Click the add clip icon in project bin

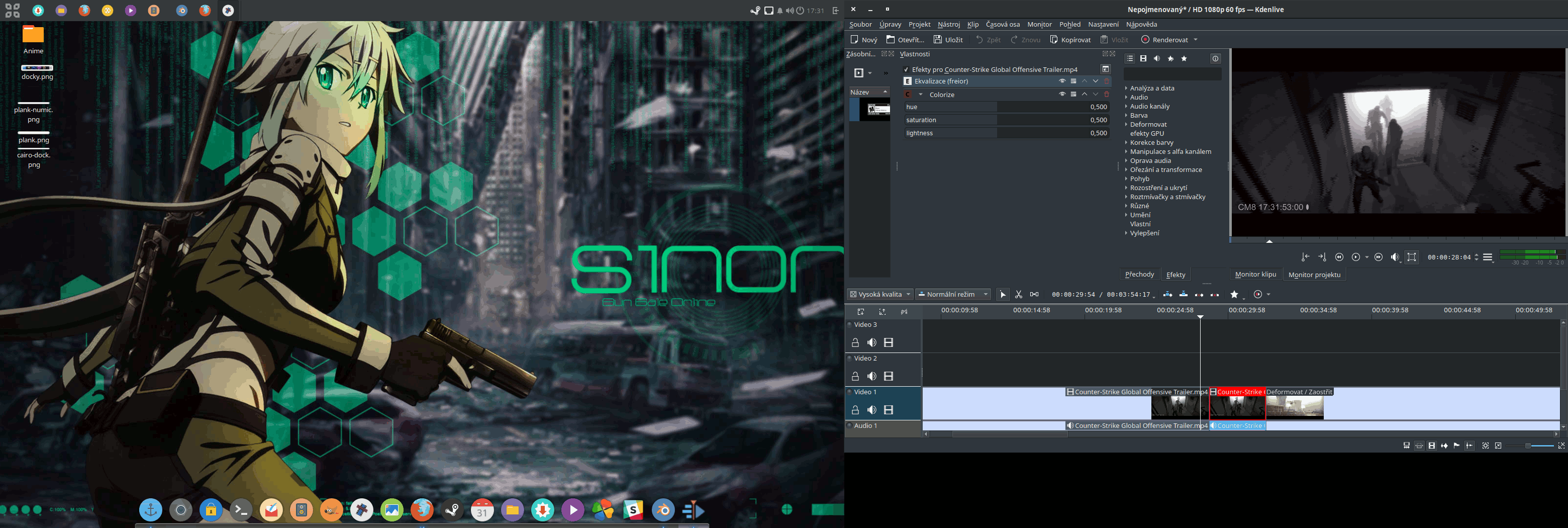tap(858, 73)
